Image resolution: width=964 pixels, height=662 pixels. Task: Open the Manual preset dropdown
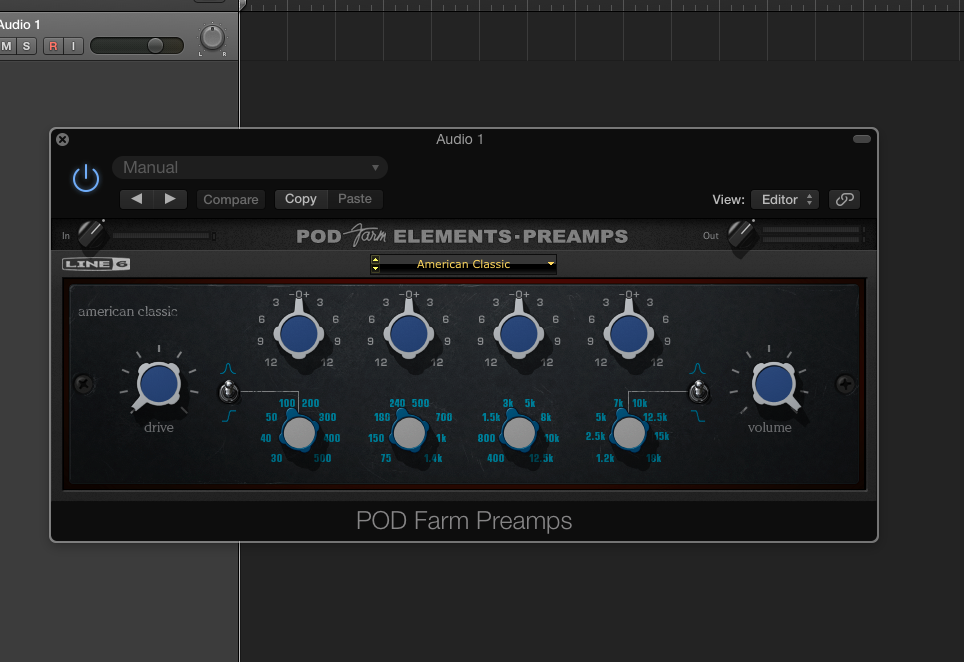250,167
